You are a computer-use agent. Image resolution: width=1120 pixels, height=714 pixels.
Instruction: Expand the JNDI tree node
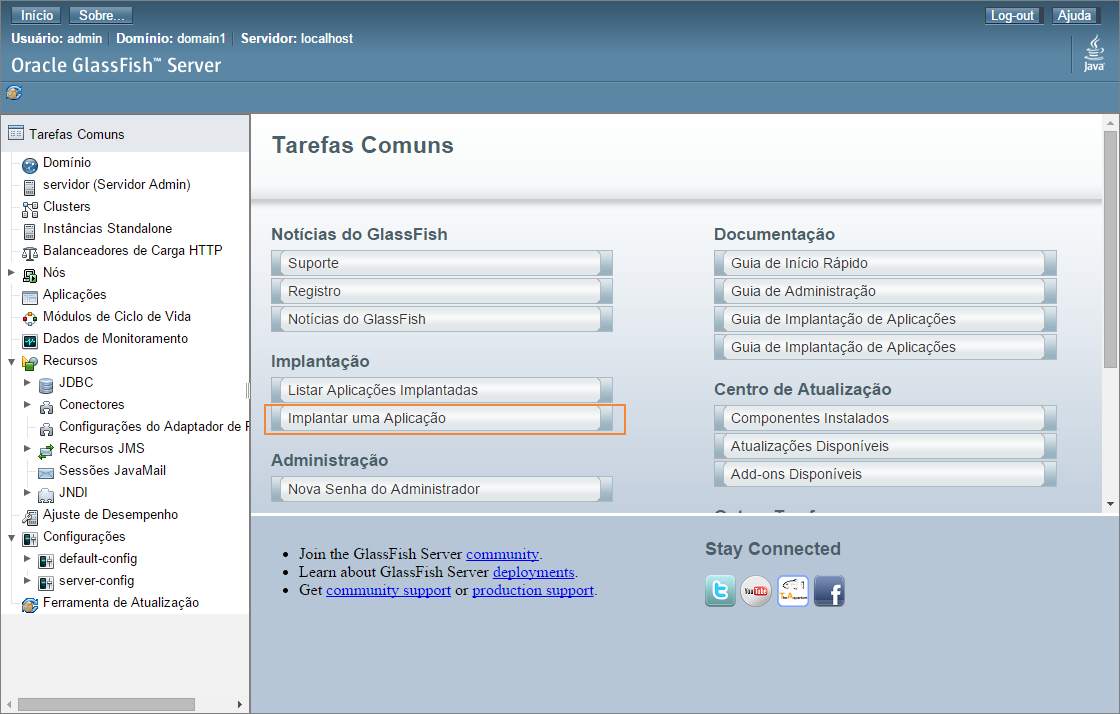tap(27, 492)
